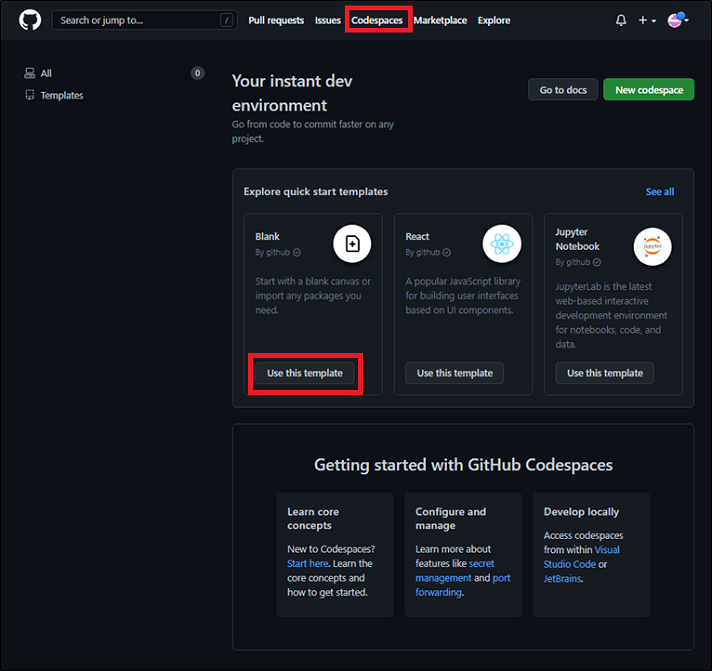Click verified badge beside Blank's By github
The width and height of the screenshot is (712, 671).
tap(297, 252)
